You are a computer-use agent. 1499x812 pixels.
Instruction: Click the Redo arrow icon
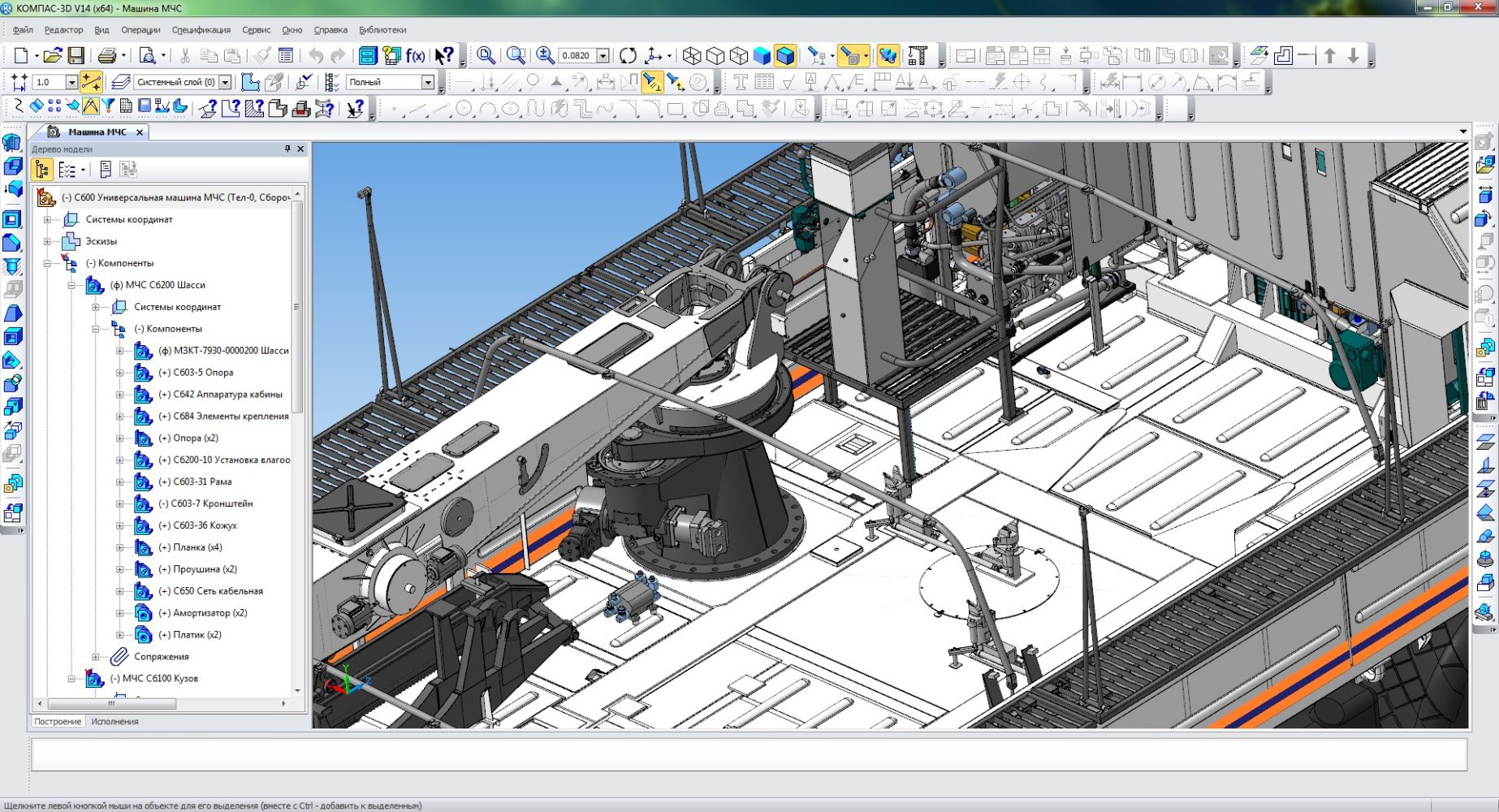click(339, 56)
